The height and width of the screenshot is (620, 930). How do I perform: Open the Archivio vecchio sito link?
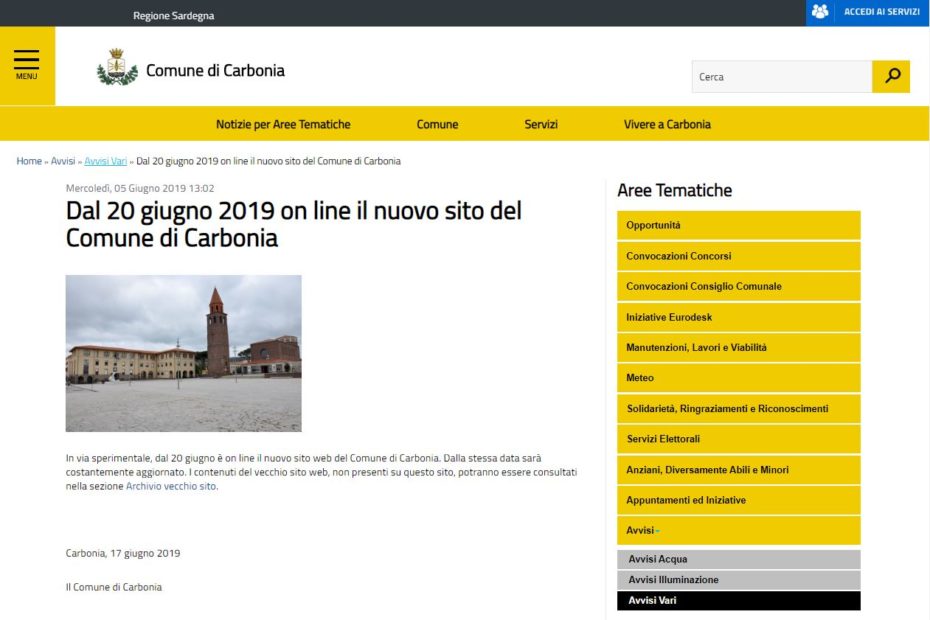point(171,486)
